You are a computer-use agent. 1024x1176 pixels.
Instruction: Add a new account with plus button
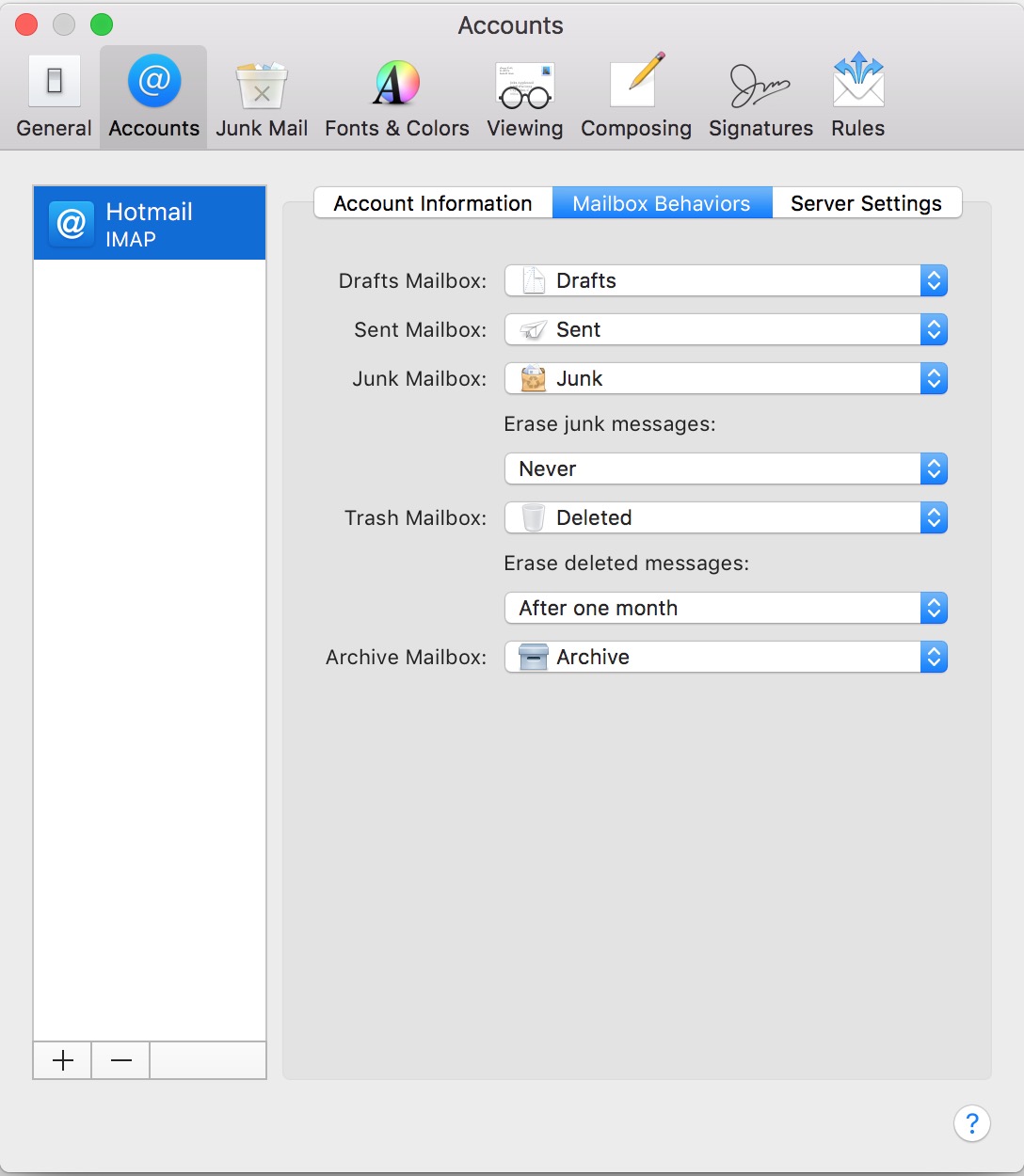point(63,1060)
